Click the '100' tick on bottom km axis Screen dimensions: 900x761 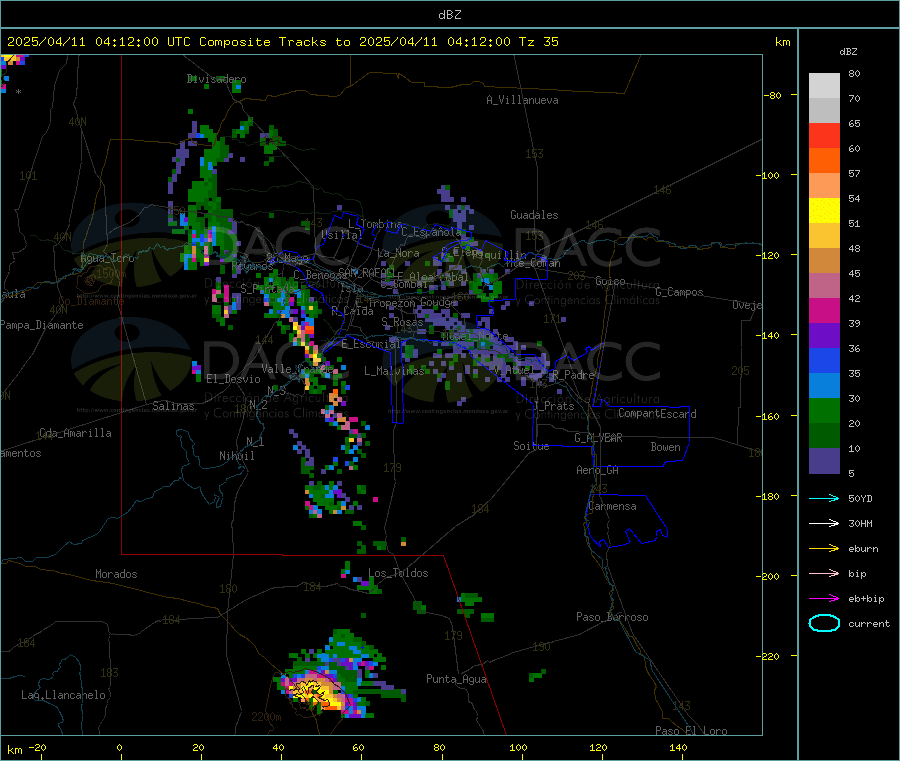coord(518,747)
